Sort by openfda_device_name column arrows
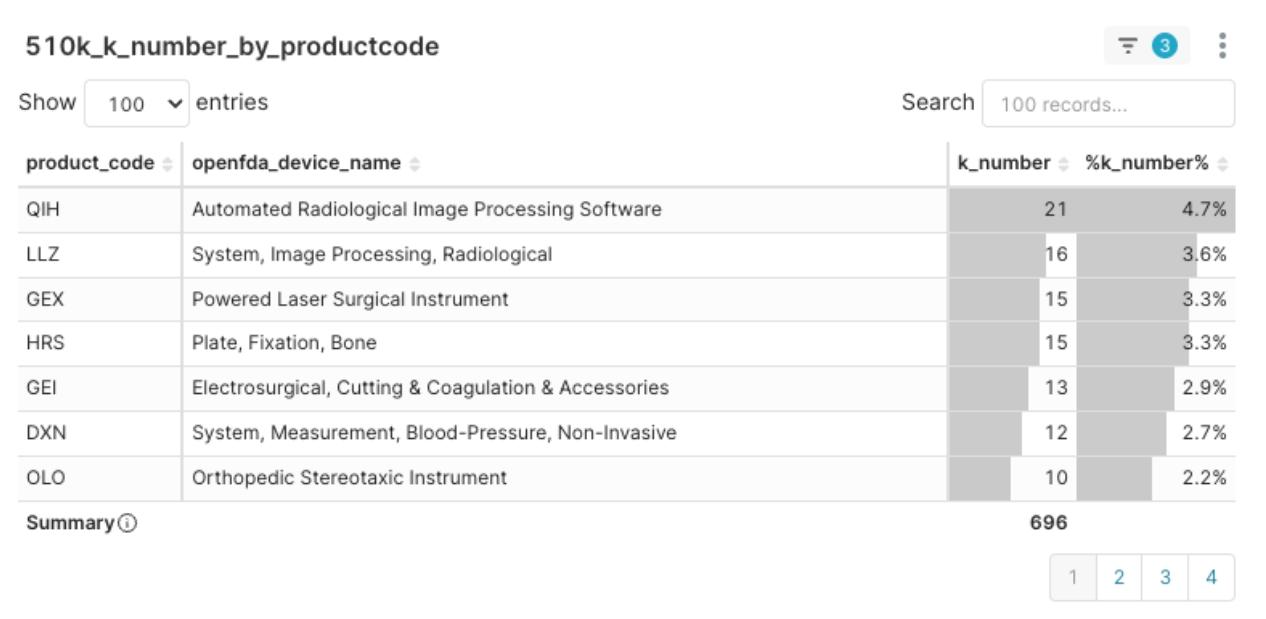1266x619 pixels. click(415, 164)
